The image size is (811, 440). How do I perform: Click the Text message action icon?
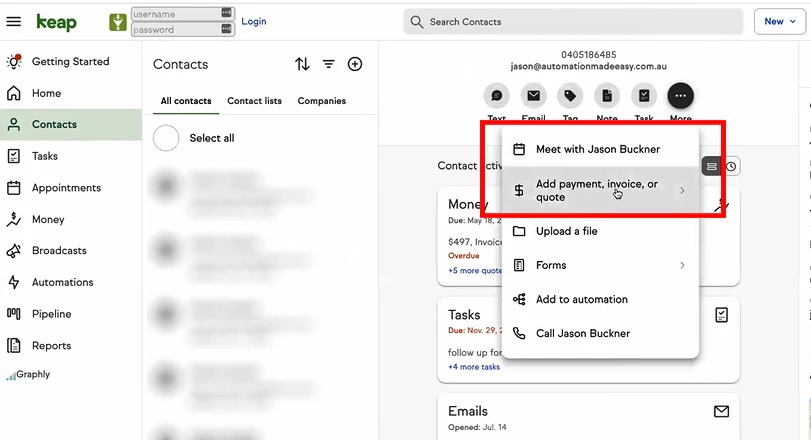(497, 96)
